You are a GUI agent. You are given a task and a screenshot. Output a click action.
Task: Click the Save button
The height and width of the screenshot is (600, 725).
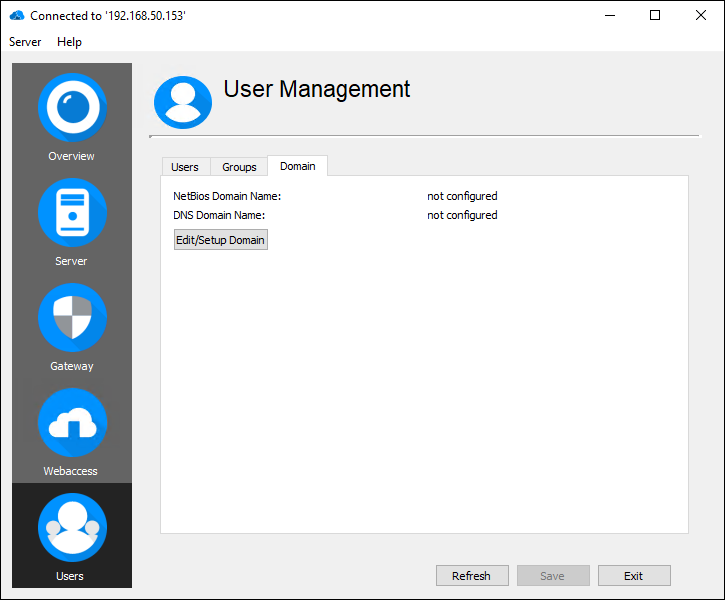pos(552,576)
